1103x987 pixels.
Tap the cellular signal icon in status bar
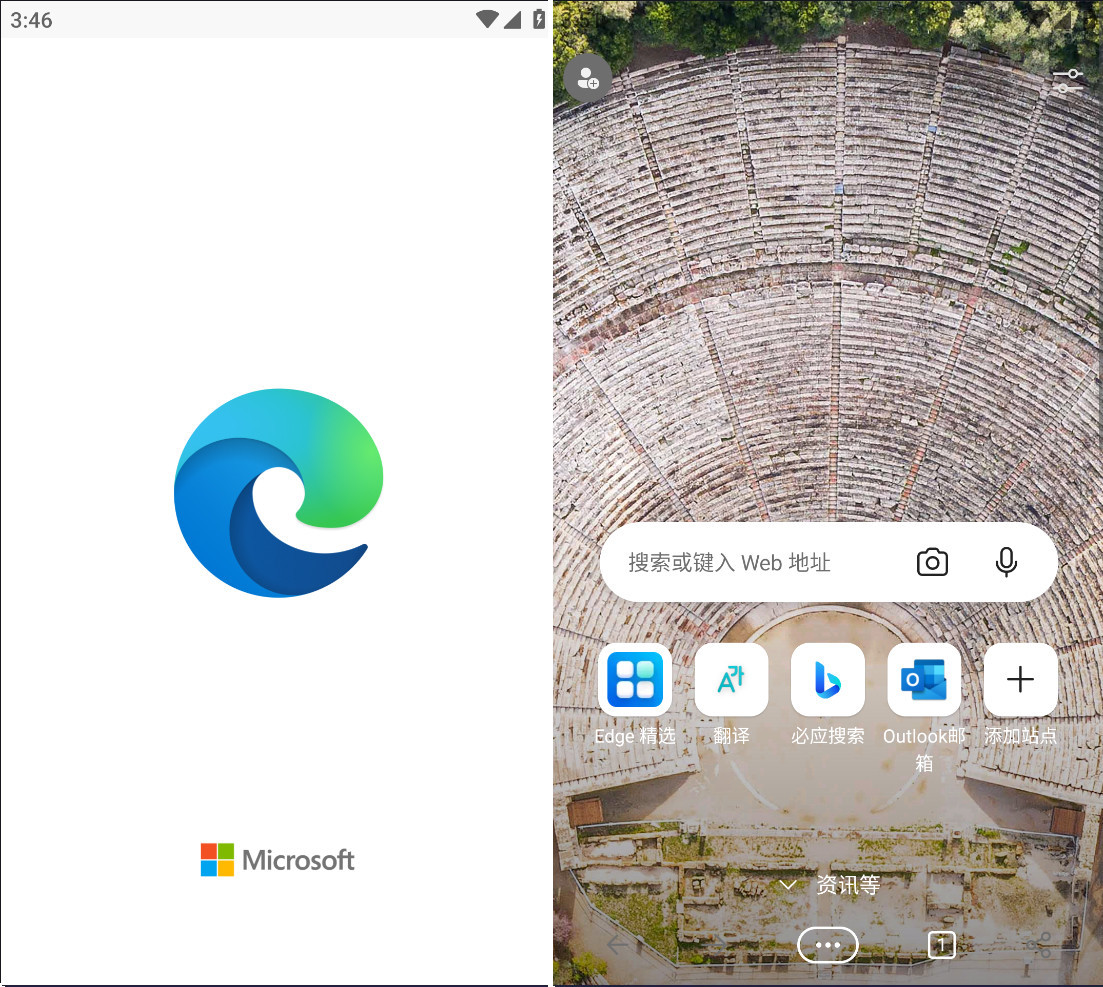pyautogui.click(x=512, y=19)
